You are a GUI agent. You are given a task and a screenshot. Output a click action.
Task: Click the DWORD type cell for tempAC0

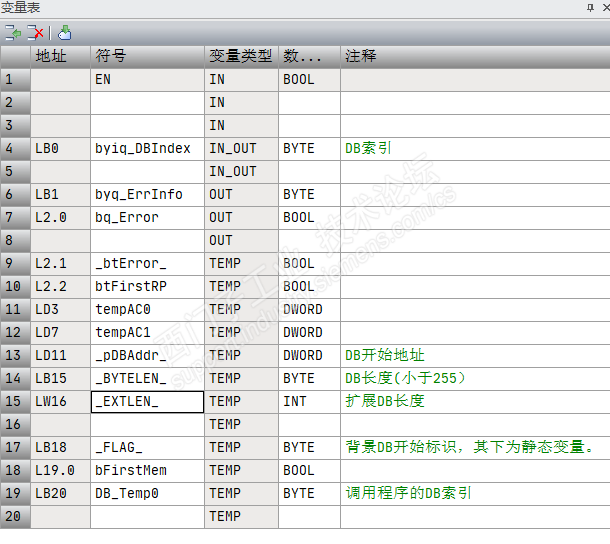[x=309, y=310]
